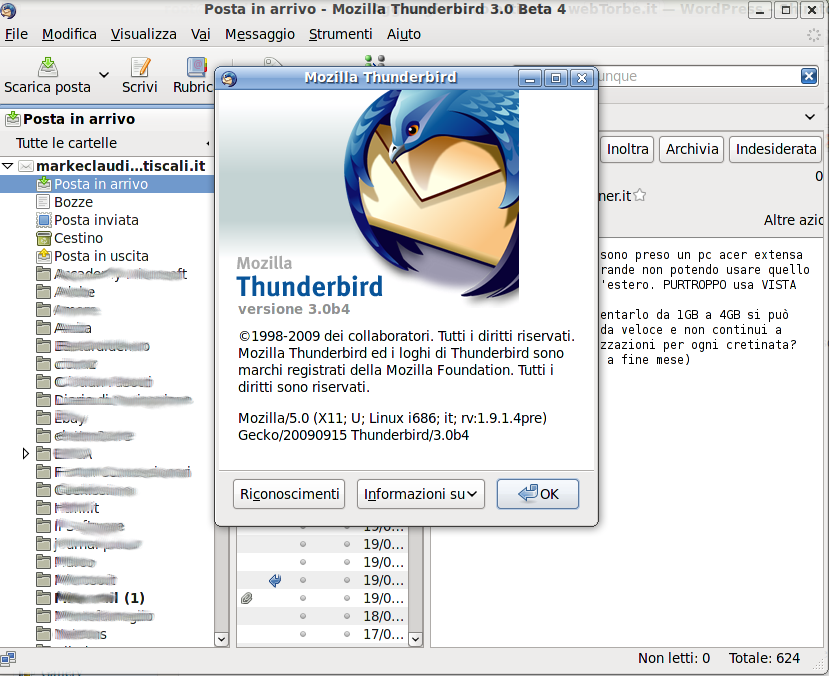The width and height of the screenshot is (829, 676).
Task: Click the Thunderbird icon in dialog title bar
Action: [229, 78]
